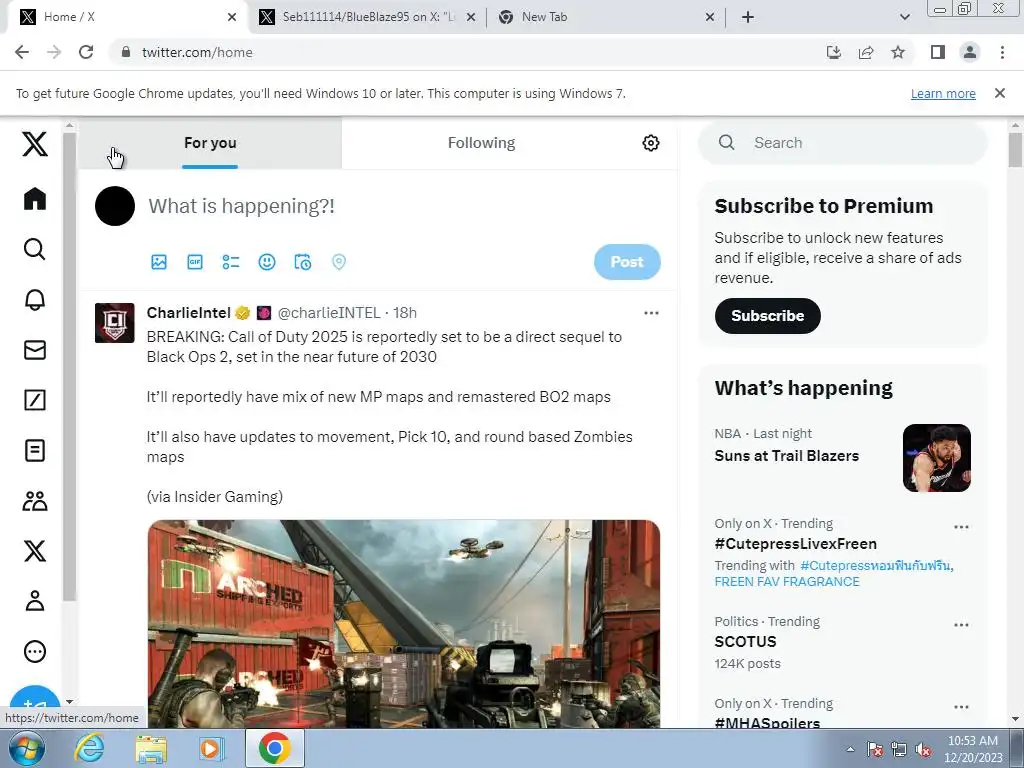Show hidden system tray icons arrow
Viewport: 1024px width, 768px height.
[850, 749]
